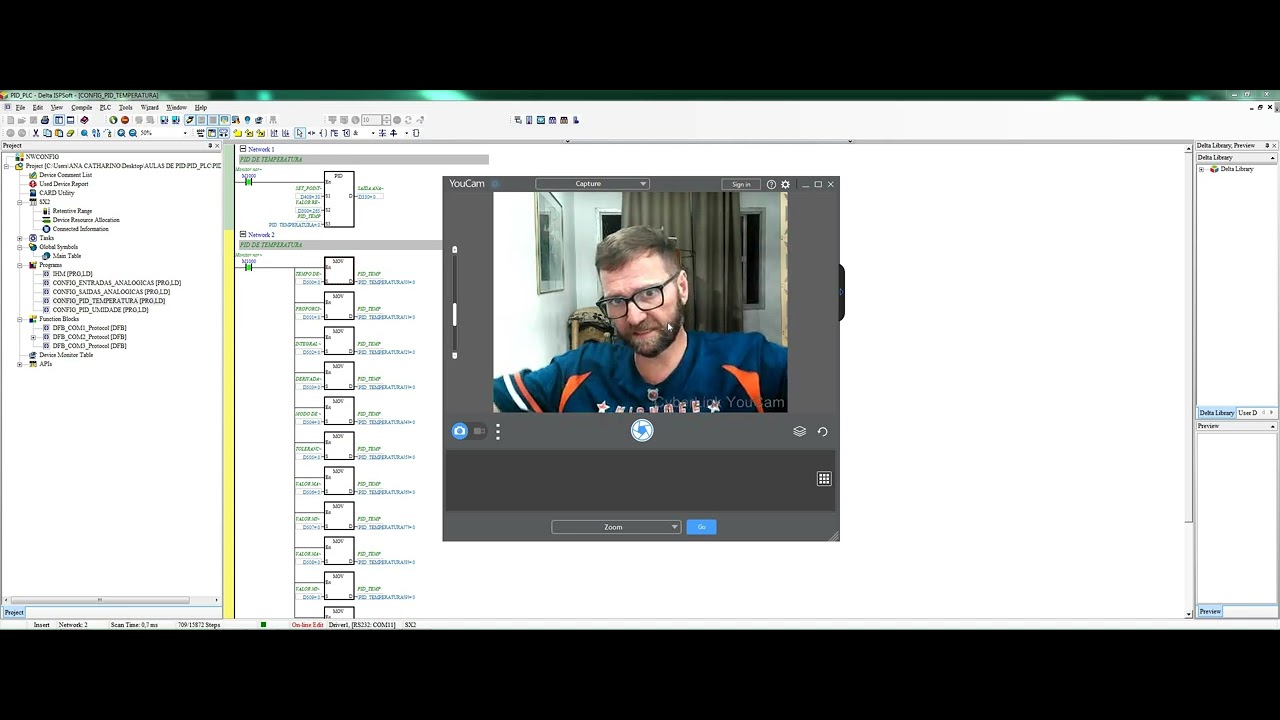Click the Print toolbar icon

point(45,120)
